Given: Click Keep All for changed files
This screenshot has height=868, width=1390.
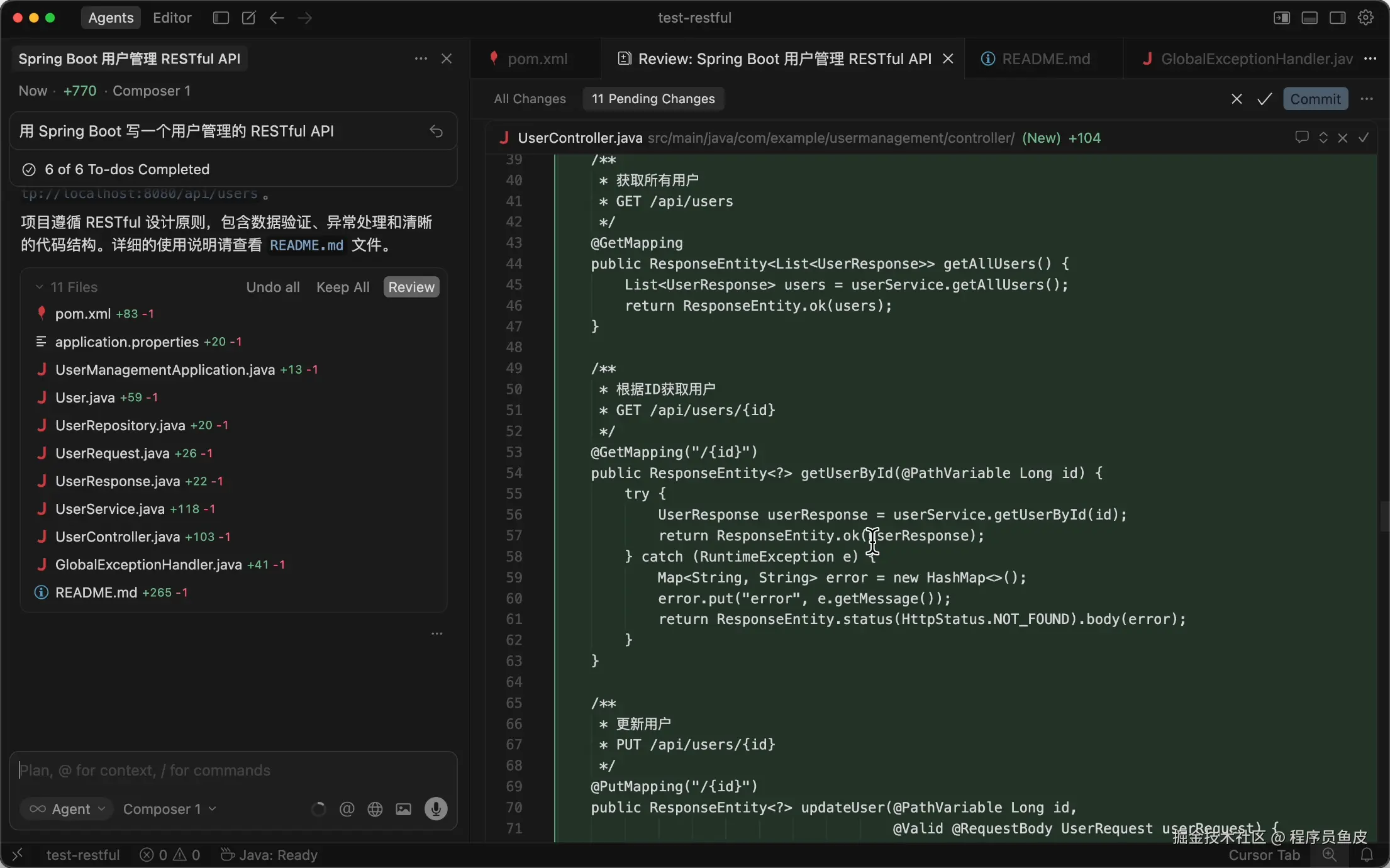Looking at the screenshot, I should point(343,287).
